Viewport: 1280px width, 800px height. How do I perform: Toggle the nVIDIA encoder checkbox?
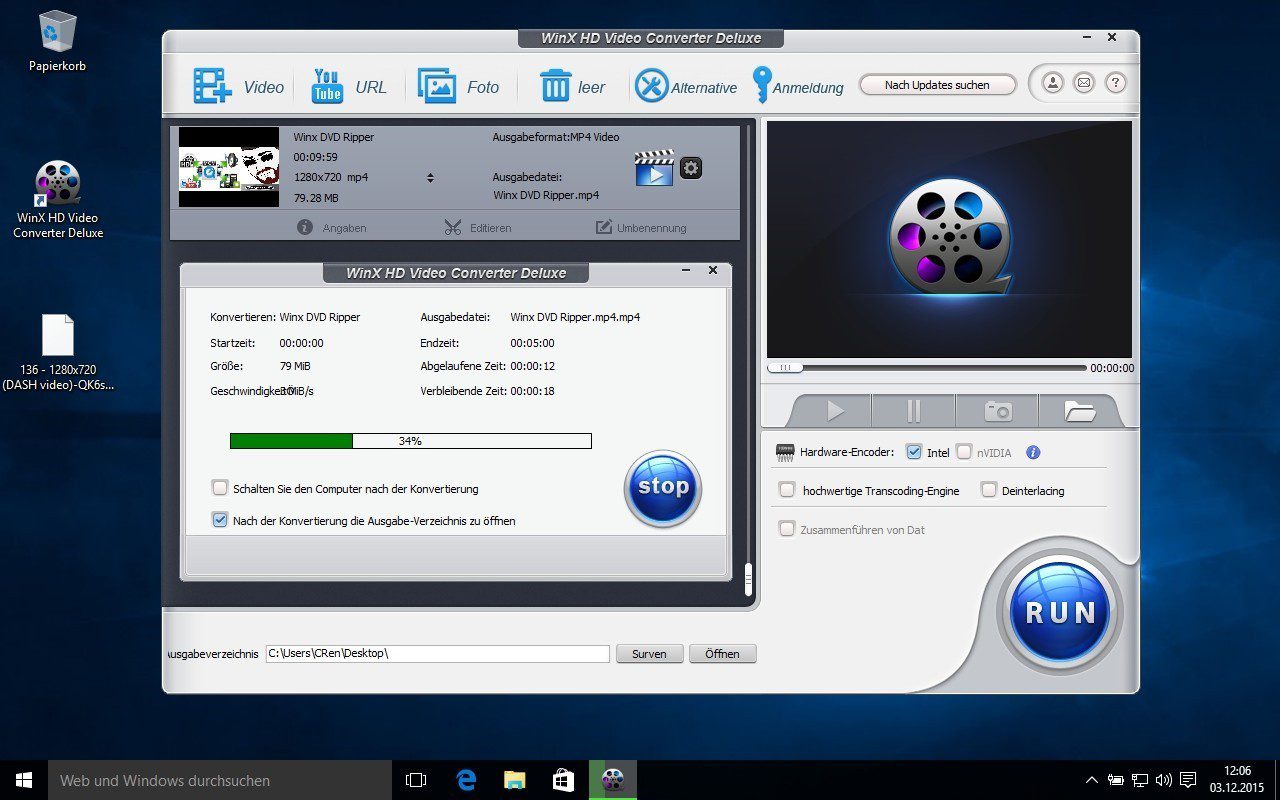[963, 452]
